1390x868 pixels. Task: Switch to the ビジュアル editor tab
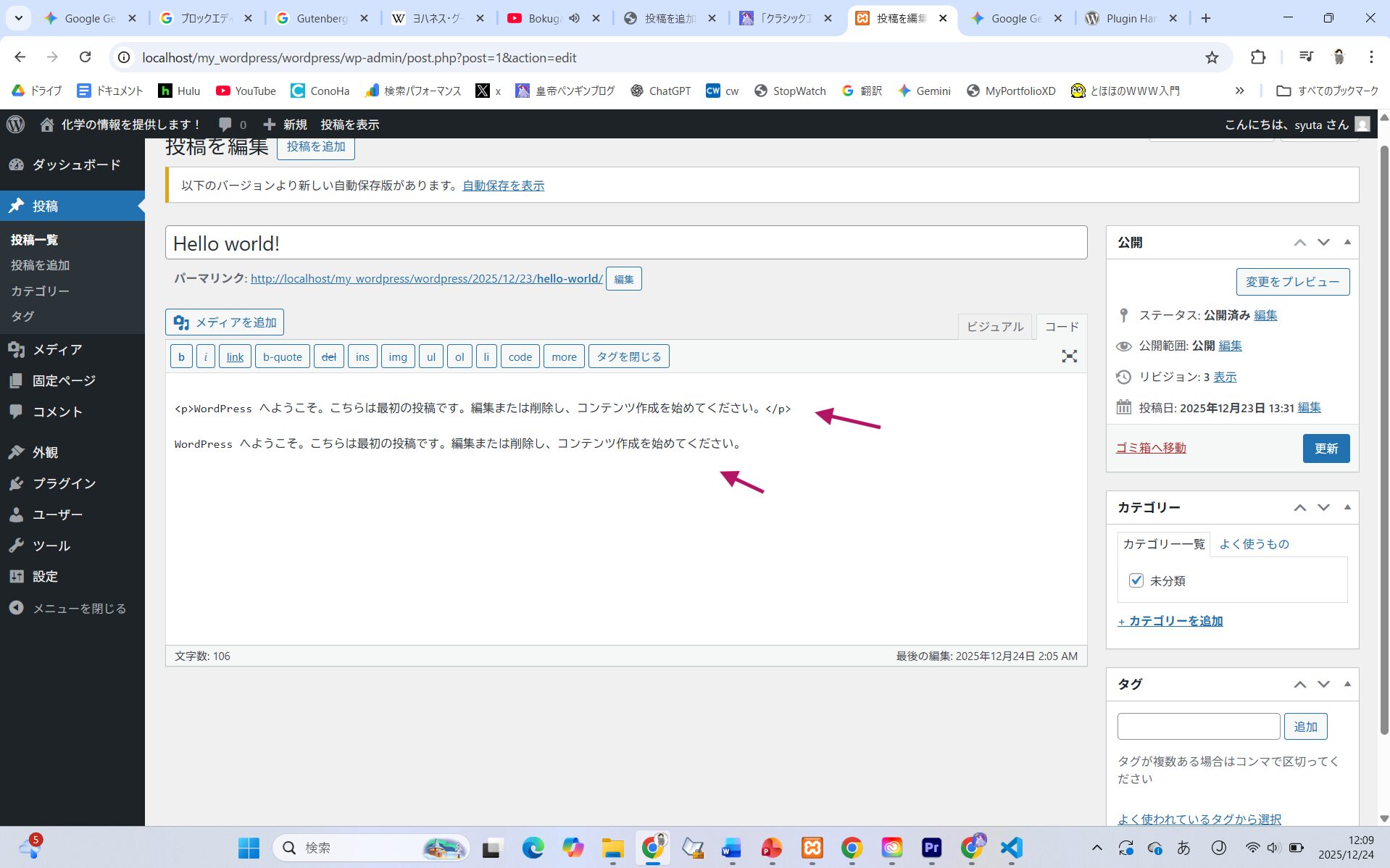coord(994,327)
